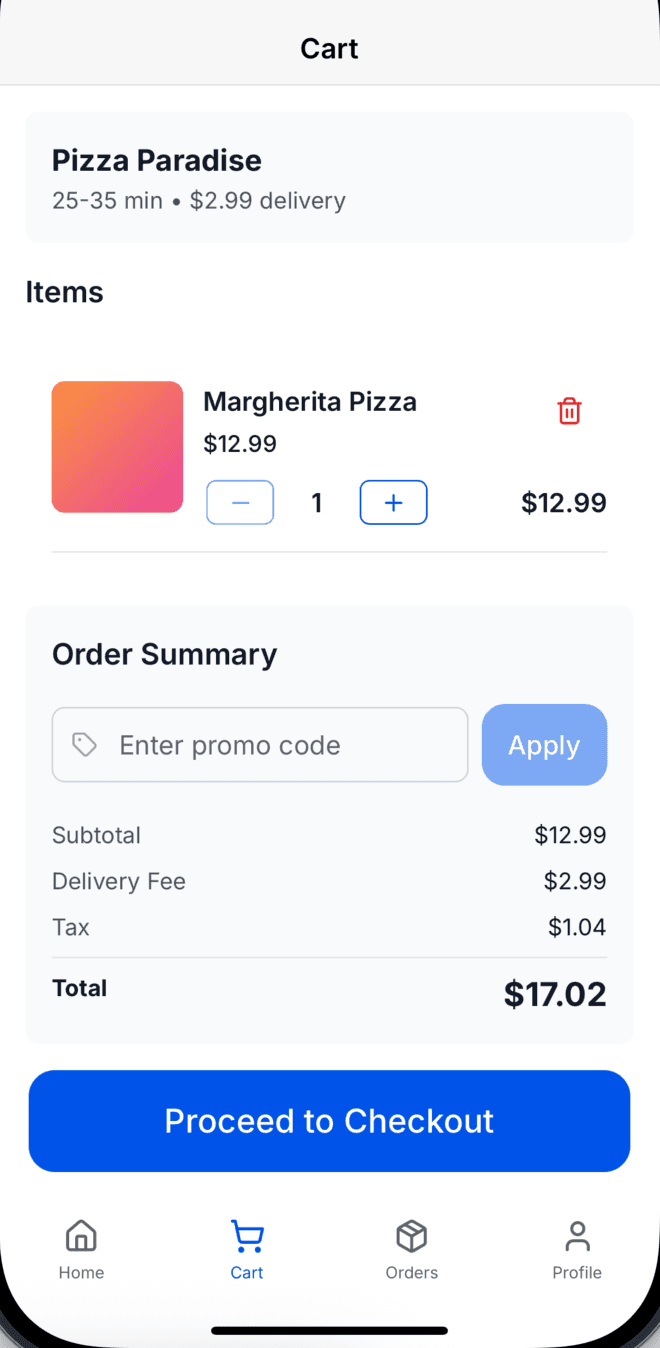This screenshot has height=1348, width=660.
Task: Tap the Margherita Pizza thumbnail image
Action: [x=117, y=447]
